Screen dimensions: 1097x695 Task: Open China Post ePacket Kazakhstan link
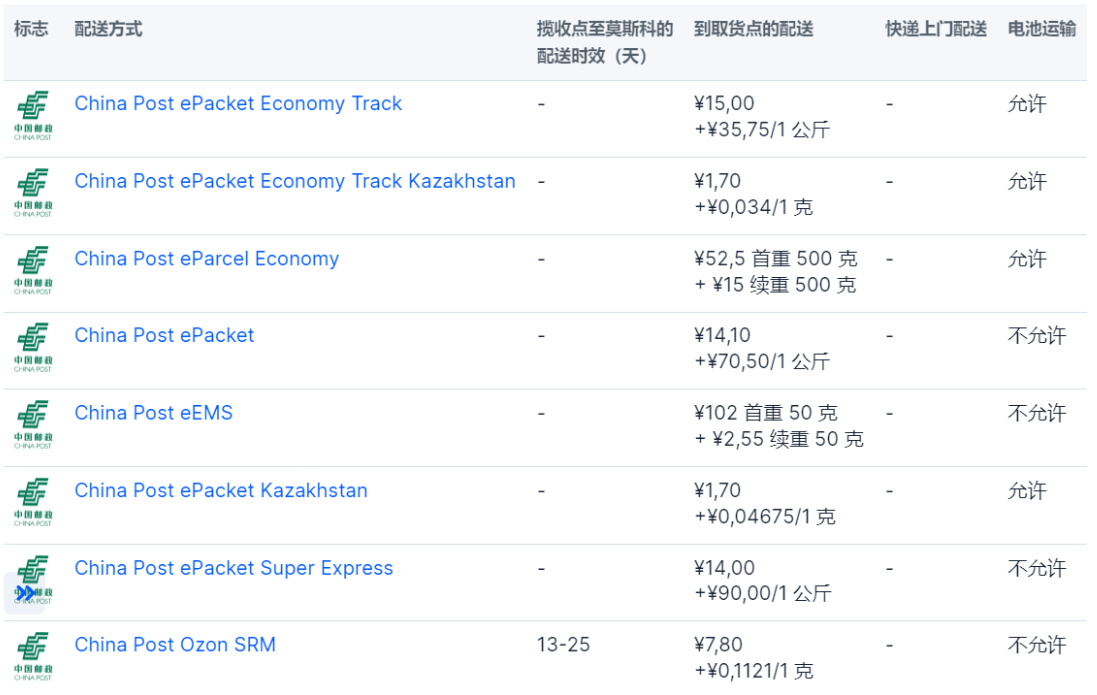(x=221, y=491)
